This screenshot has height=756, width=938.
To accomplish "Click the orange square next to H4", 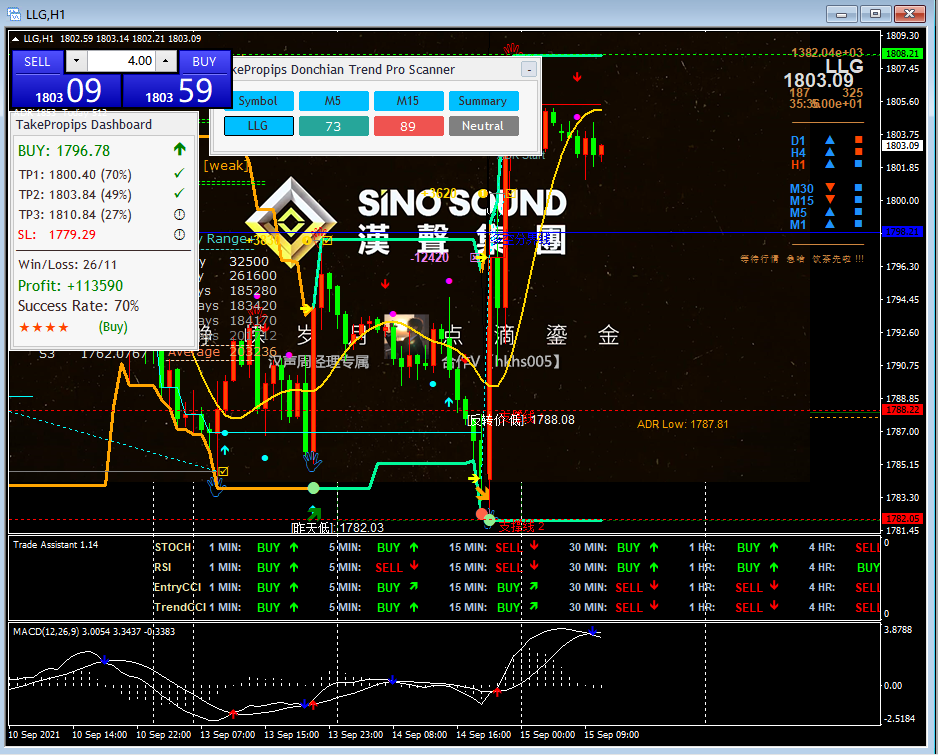I will [x=858, y=152].
